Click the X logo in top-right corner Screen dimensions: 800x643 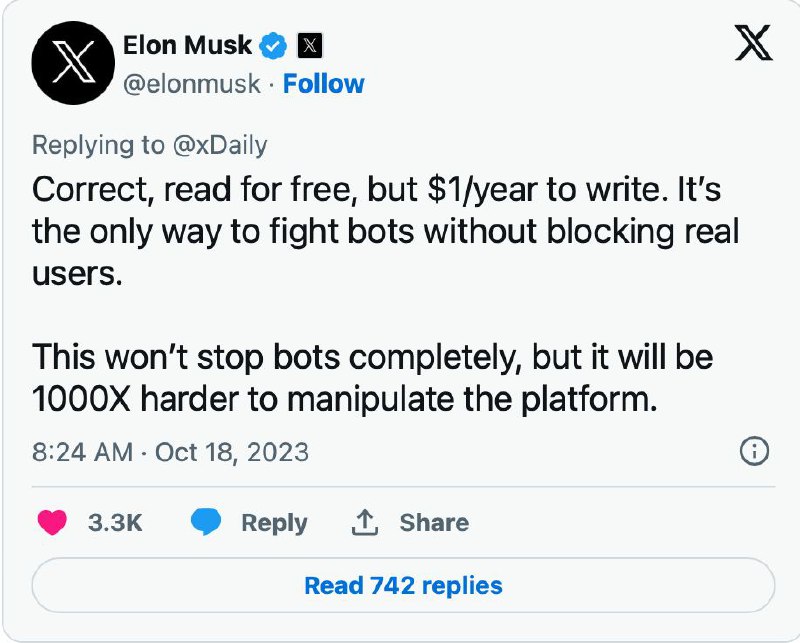tap(753, 42)
